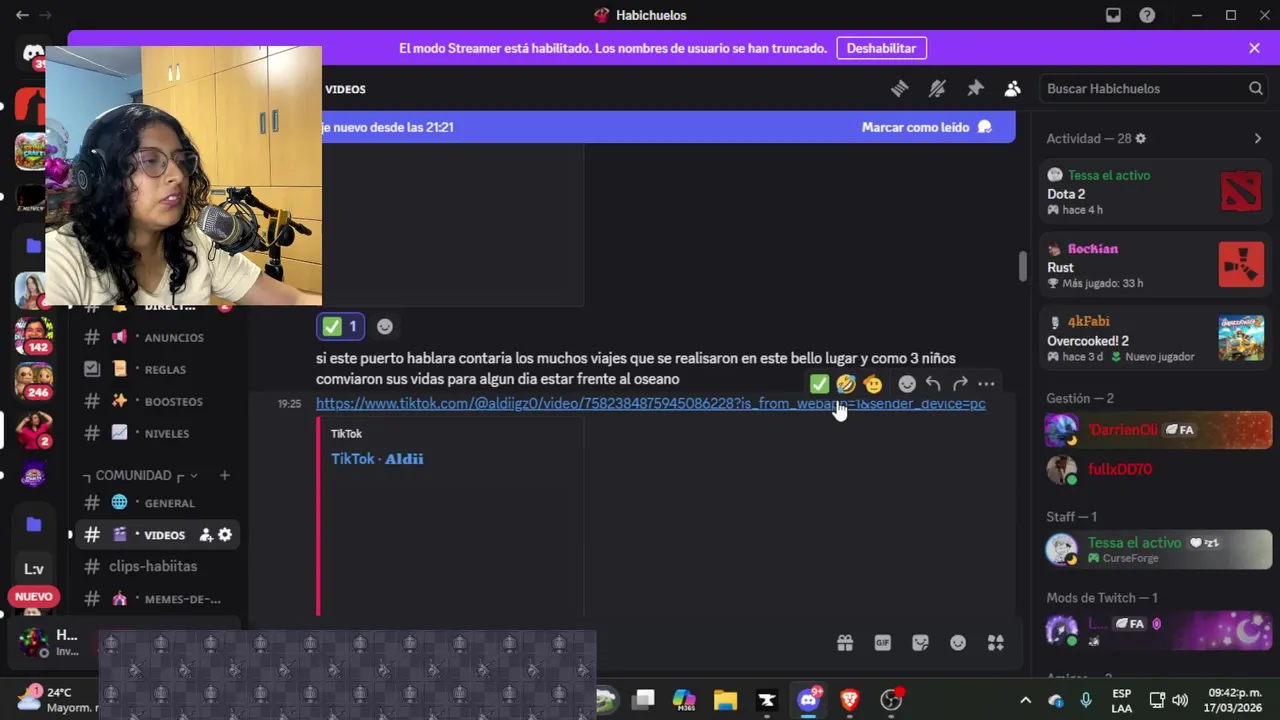Open Rockian Rust activity card

[1155, 266]
